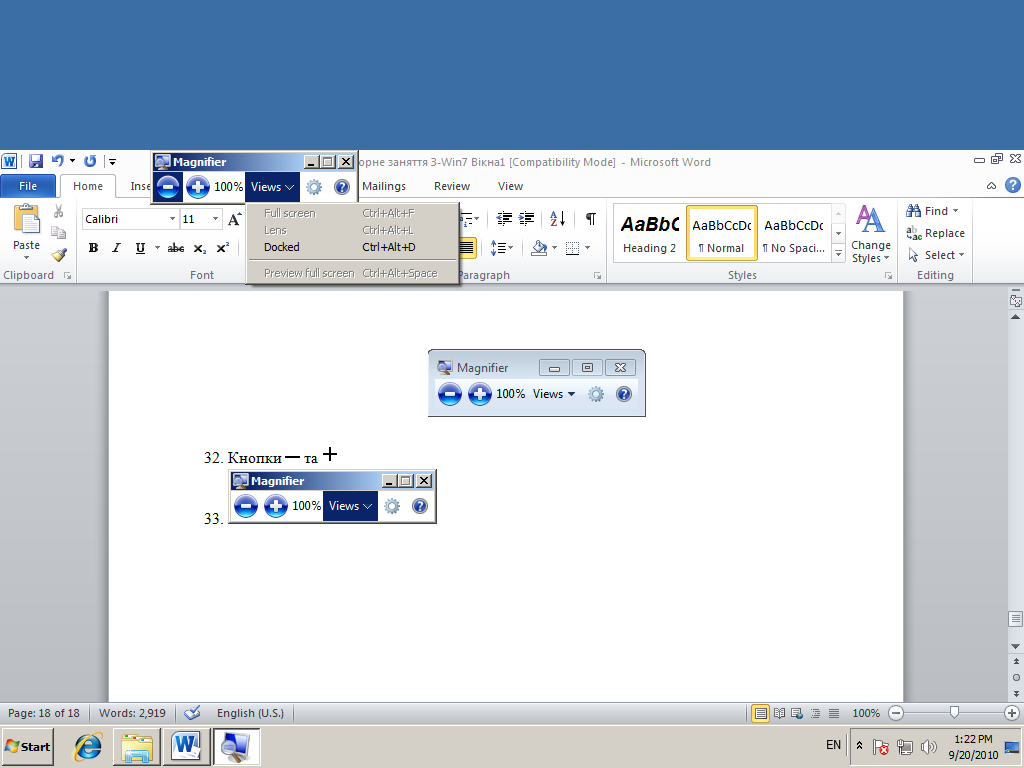Switch to Print Layout view in status bar
The height and width of the screenshot is (768, 1024).
(x=760, y=713)
